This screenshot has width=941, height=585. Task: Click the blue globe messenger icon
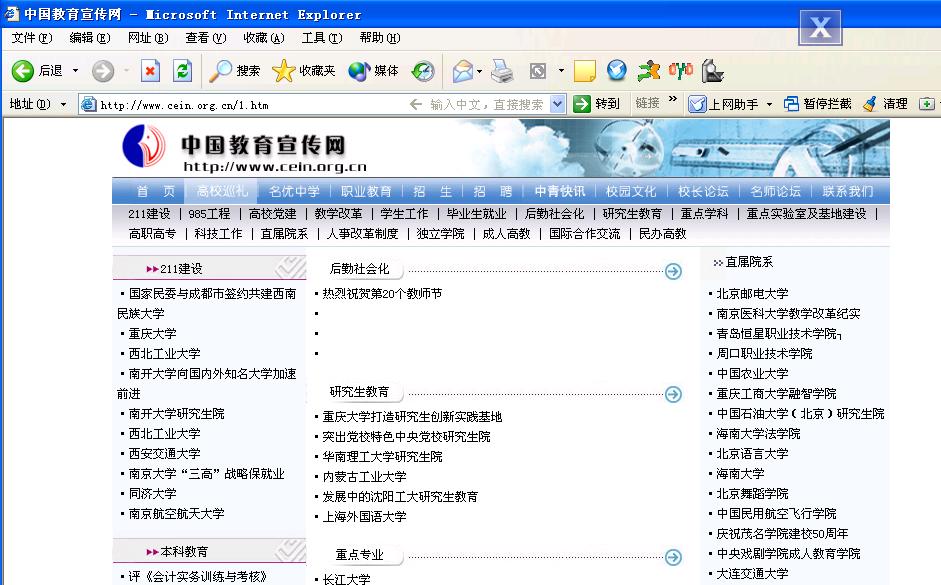pos(616,70)
